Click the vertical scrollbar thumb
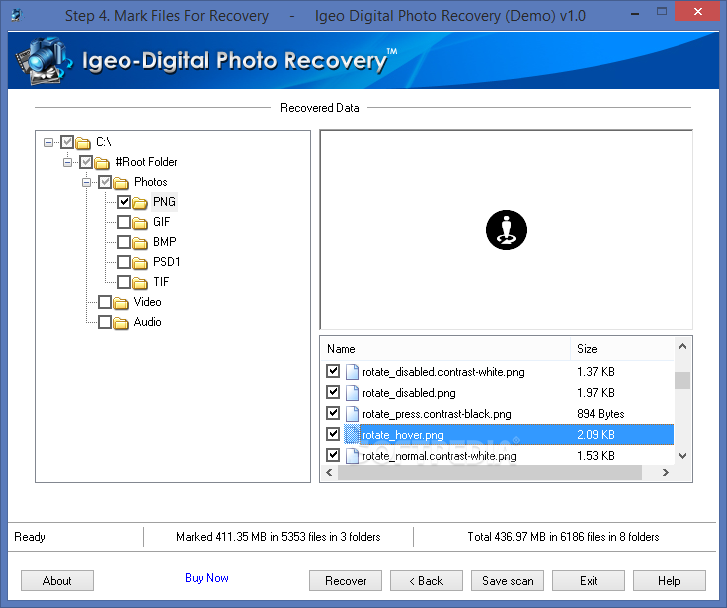 (x=682, y=380)
